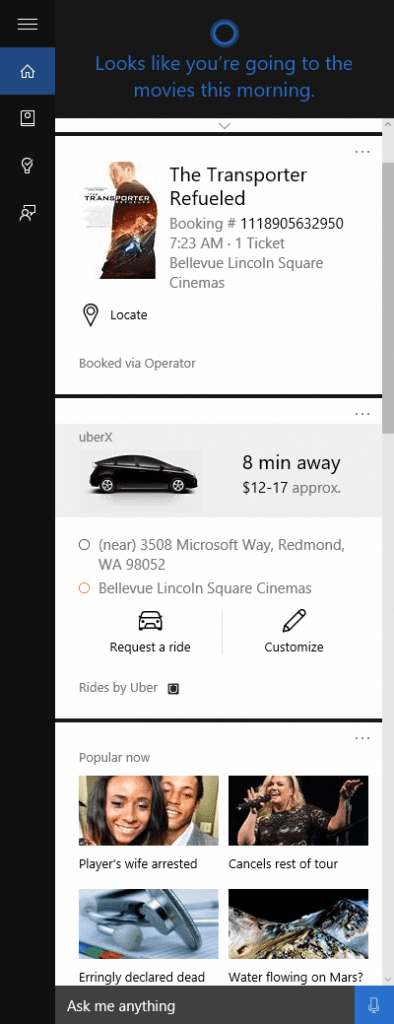Screen dimensions: 394x1024
Task: Open the hamburger menu in Cortana sidebar
Action: (27, 24)
